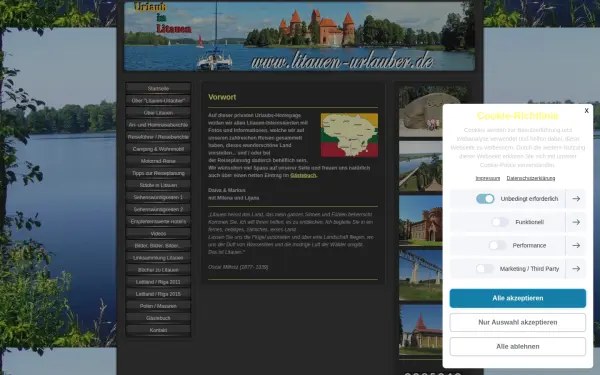Open Städte in Litauen menu item
The height and width of the screenshot is (375, 600).
click(158, 185)
